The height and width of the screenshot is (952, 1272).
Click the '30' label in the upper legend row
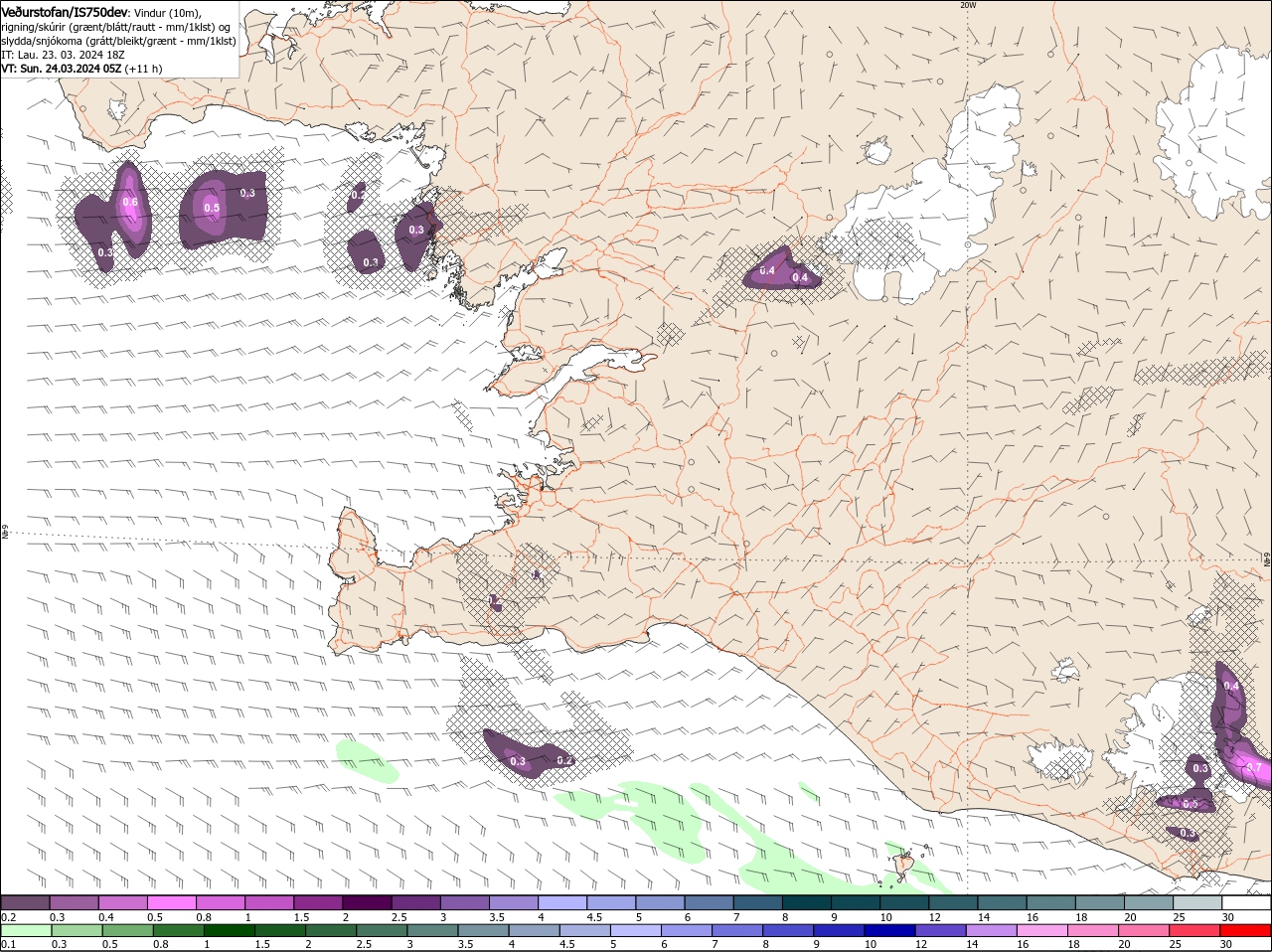[x=1228, y=917]
